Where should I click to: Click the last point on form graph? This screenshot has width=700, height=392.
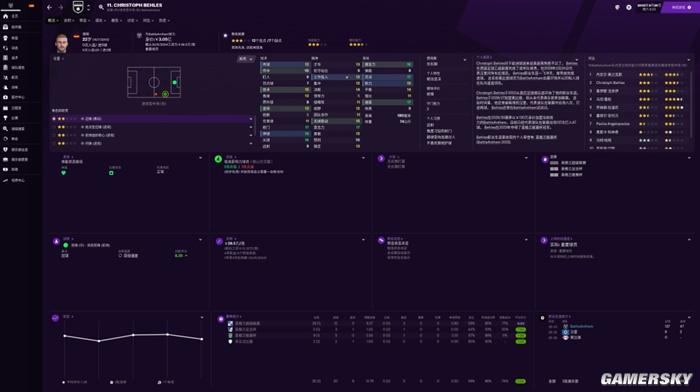(202, 339)
